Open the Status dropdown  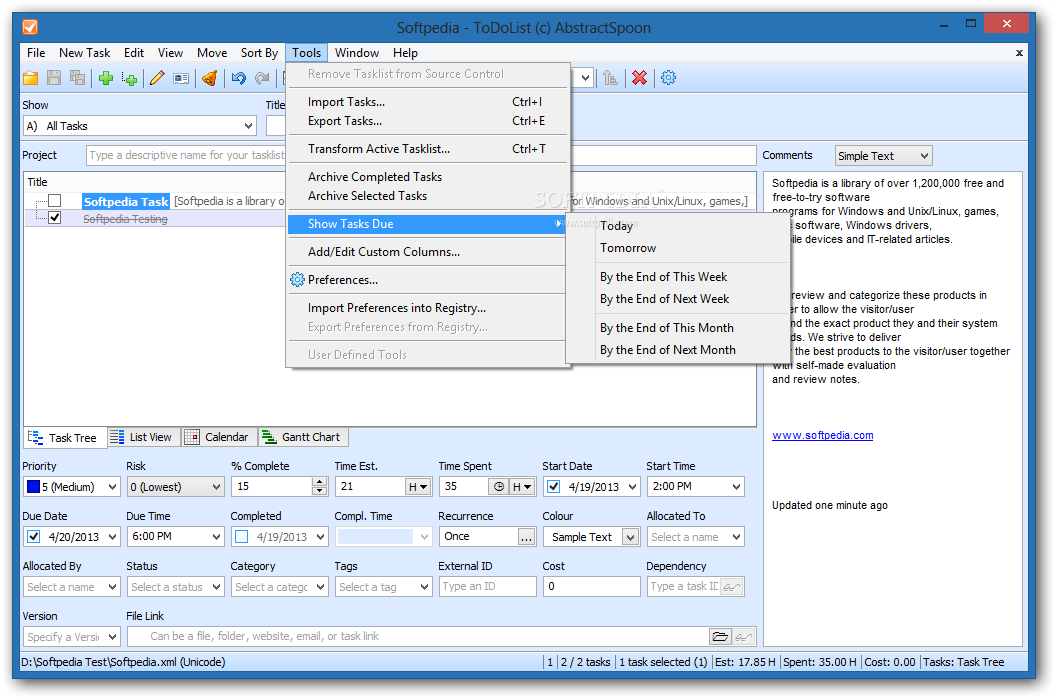click(216, 587)
